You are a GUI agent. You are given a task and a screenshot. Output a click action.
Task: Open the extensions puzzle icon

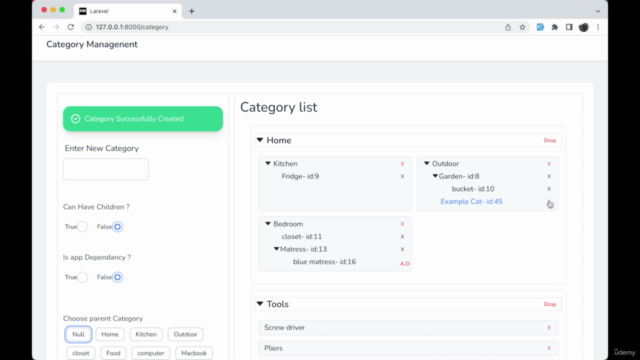pos(555,27)
